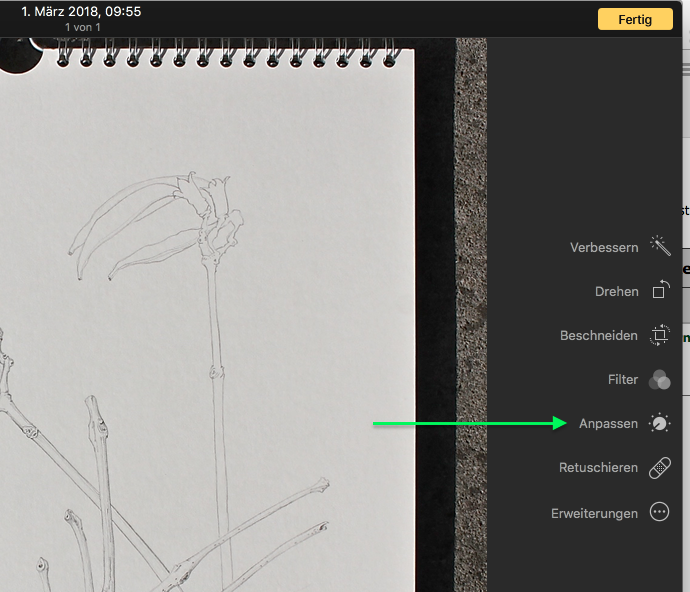Choose the Retuschieren text label

pyautogui.click(x=598, y=468)
